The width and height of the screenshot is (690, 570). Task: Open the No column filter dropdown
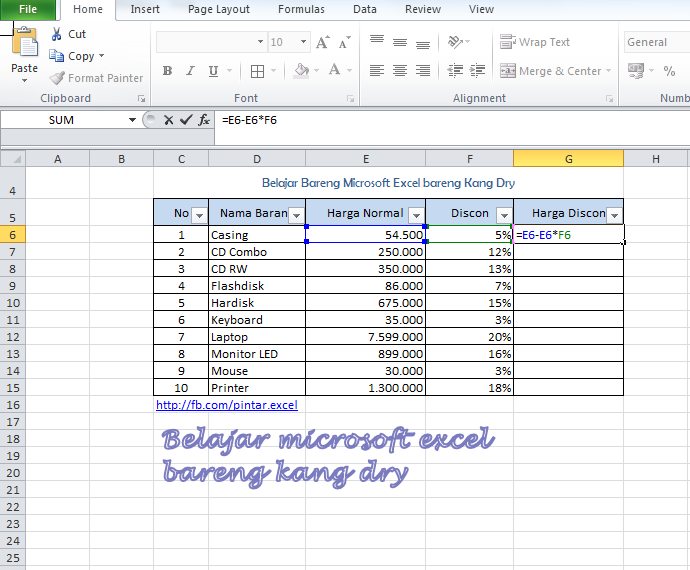[x=199, y=215]
